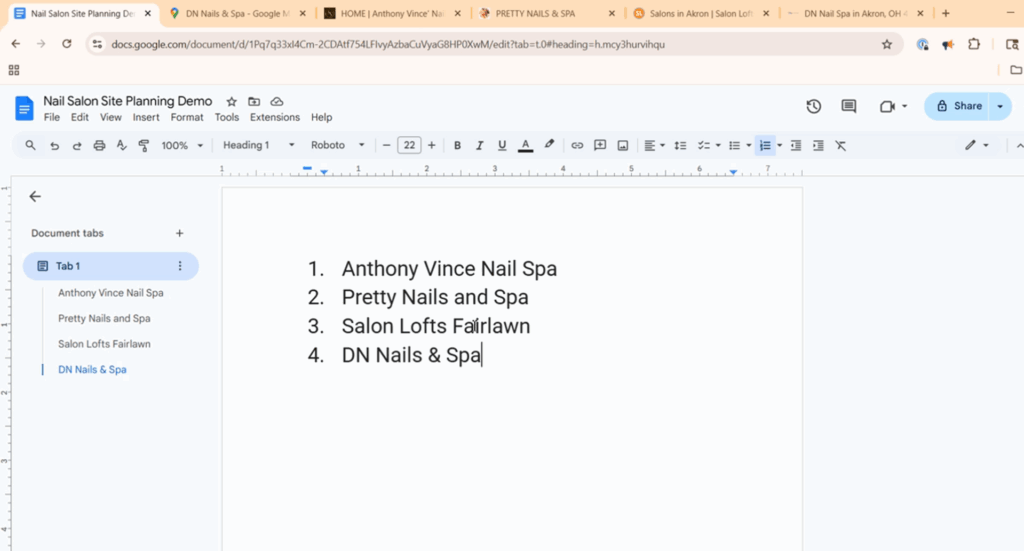Jump to Anthony Vince Nail Spa outline heading
This screenshot has width=1024, height=551.
pyautogui.click(x=110, y=293)
